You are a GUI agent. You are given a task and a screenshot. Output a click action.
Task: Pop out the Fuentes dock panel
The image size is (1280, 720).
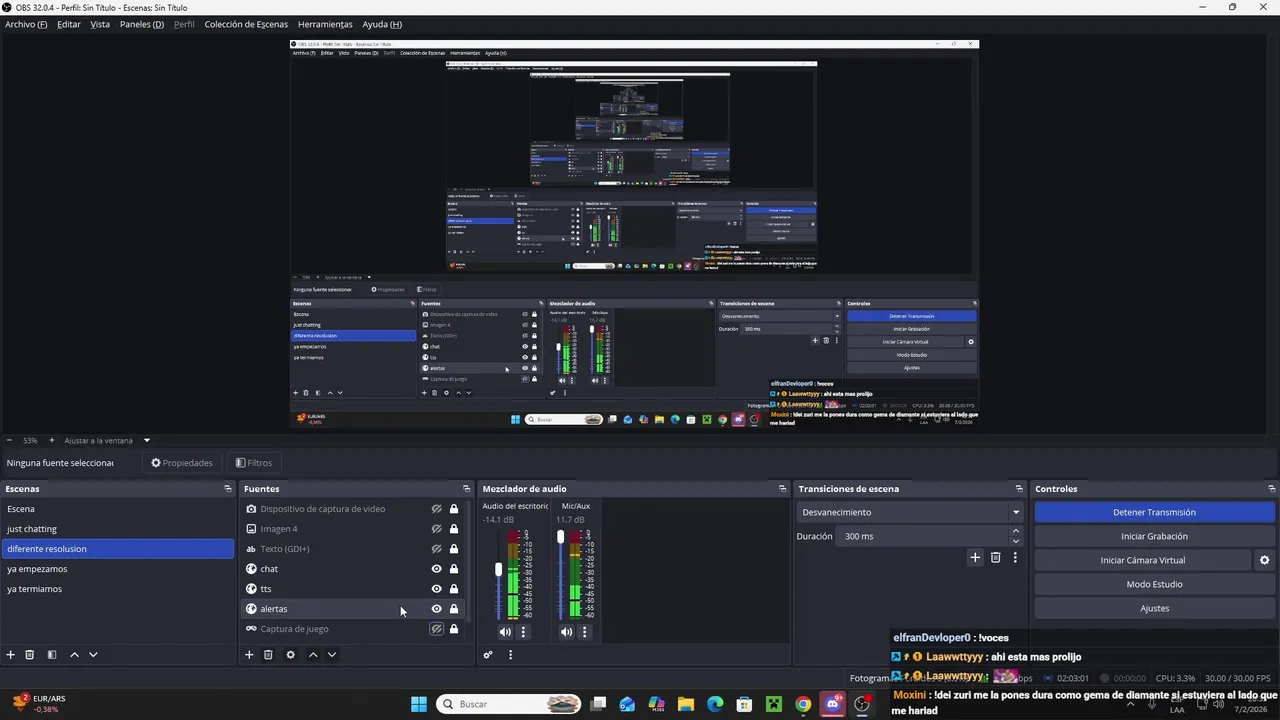(466, 489)
